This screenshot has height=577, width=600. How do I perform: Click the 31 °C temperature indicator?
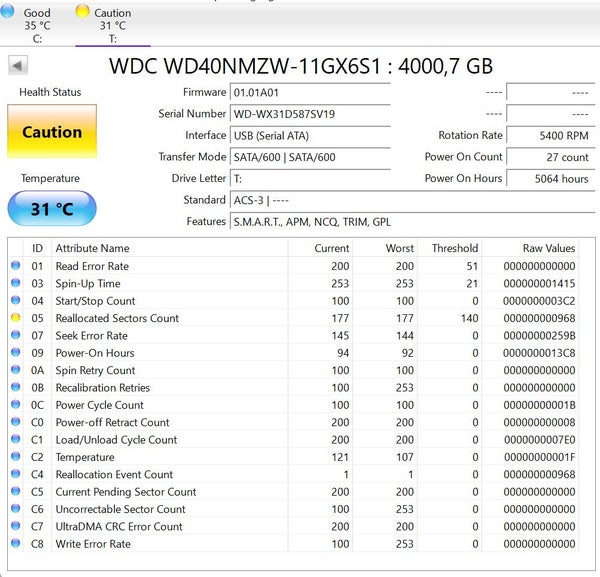[52, 209]
